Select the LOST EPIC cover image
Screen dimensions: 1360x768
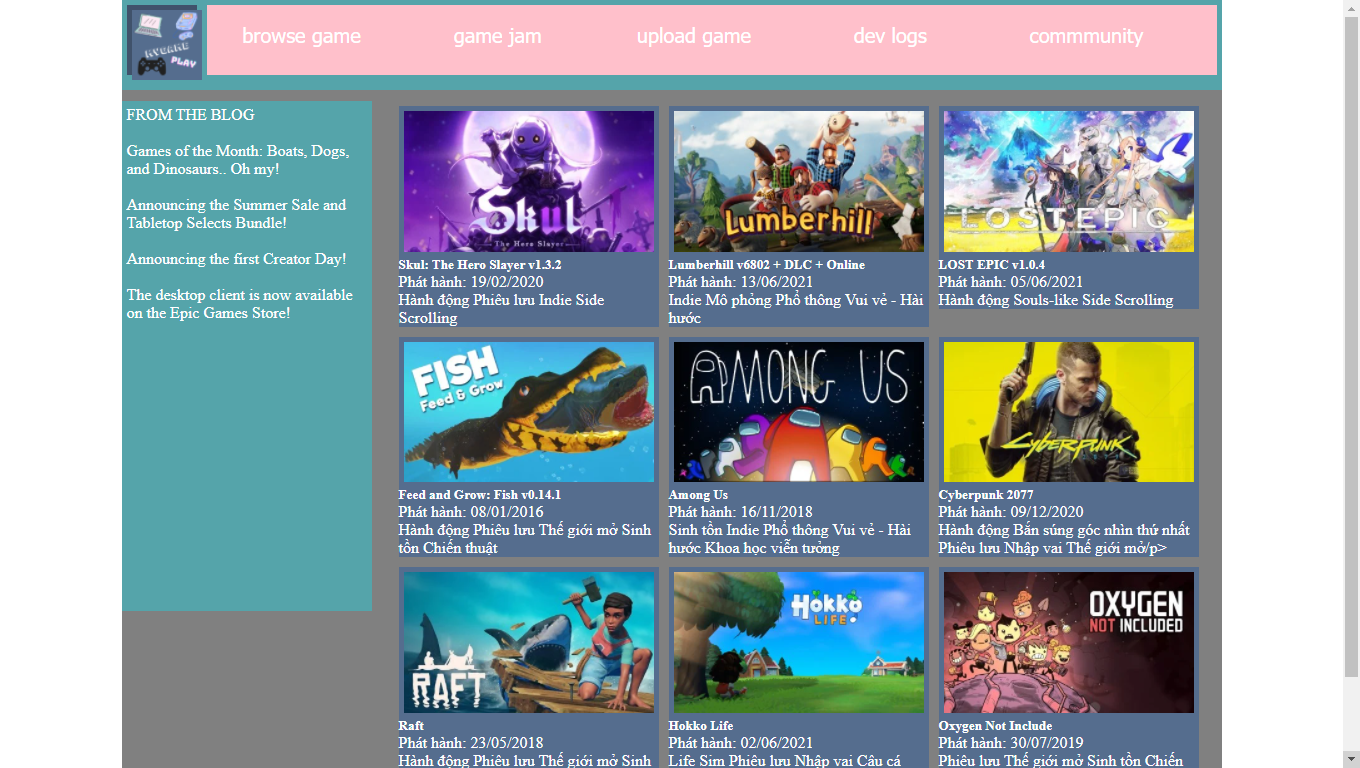(1069, 181)
